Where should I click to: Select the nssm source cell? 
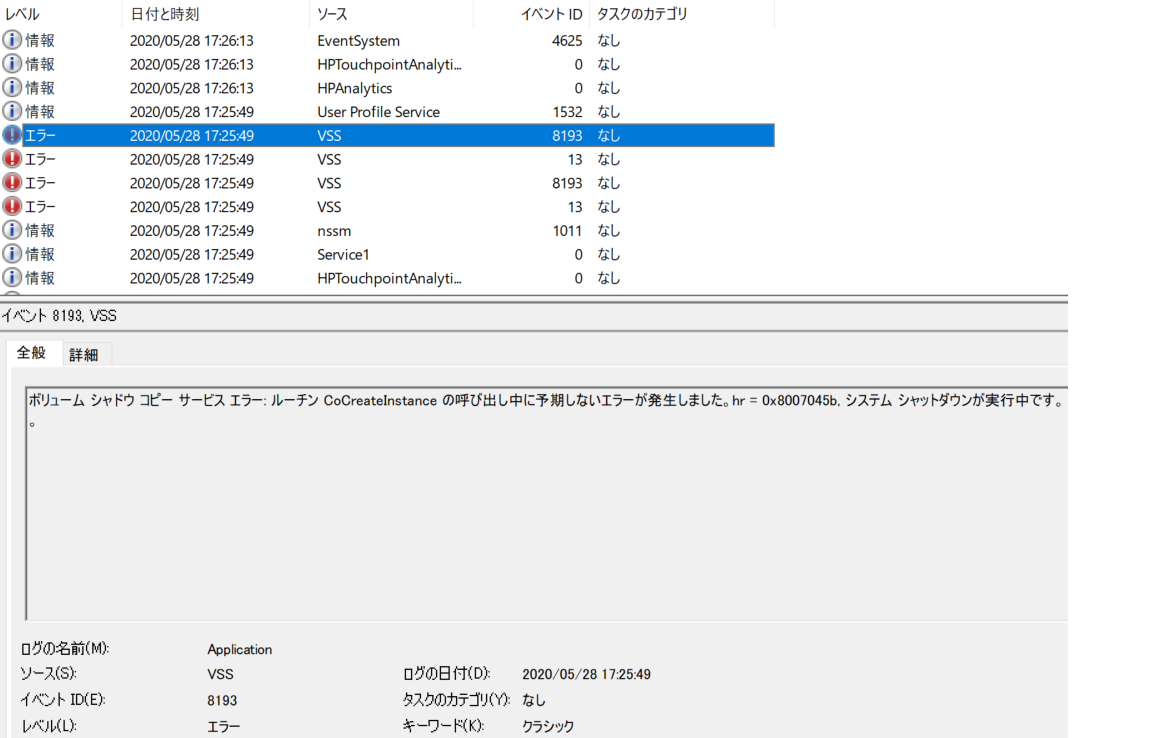334,231
